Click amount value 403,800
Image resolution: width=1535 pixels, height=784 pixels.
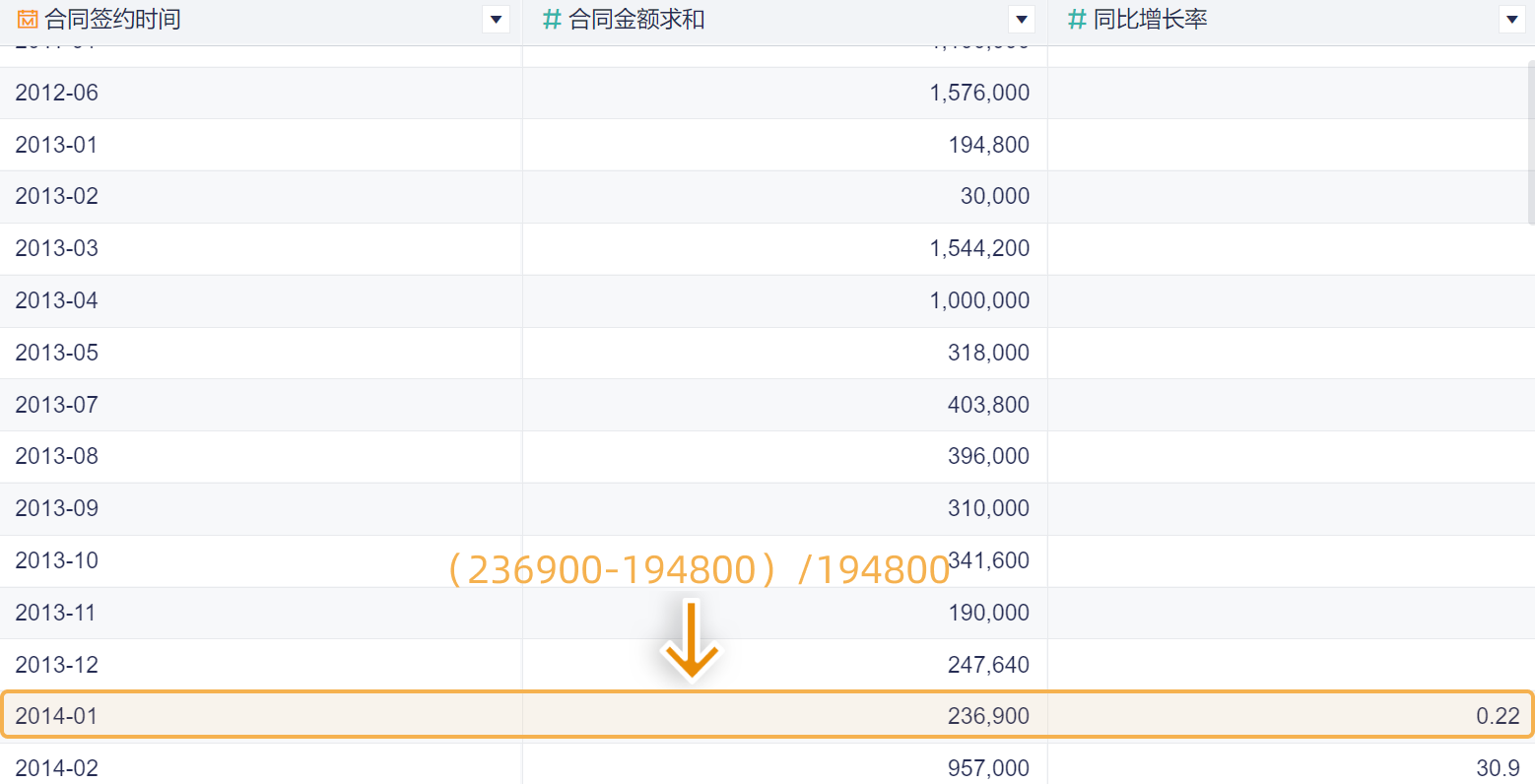pos(989,405)
